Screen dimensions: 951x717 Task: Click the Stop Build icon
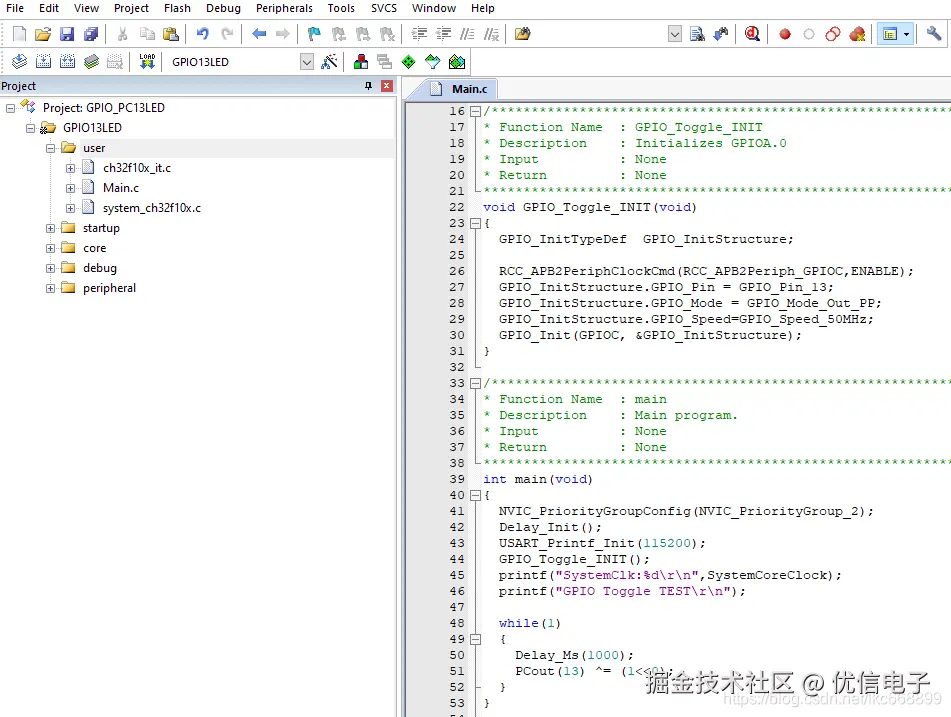(x=115, y=61)
